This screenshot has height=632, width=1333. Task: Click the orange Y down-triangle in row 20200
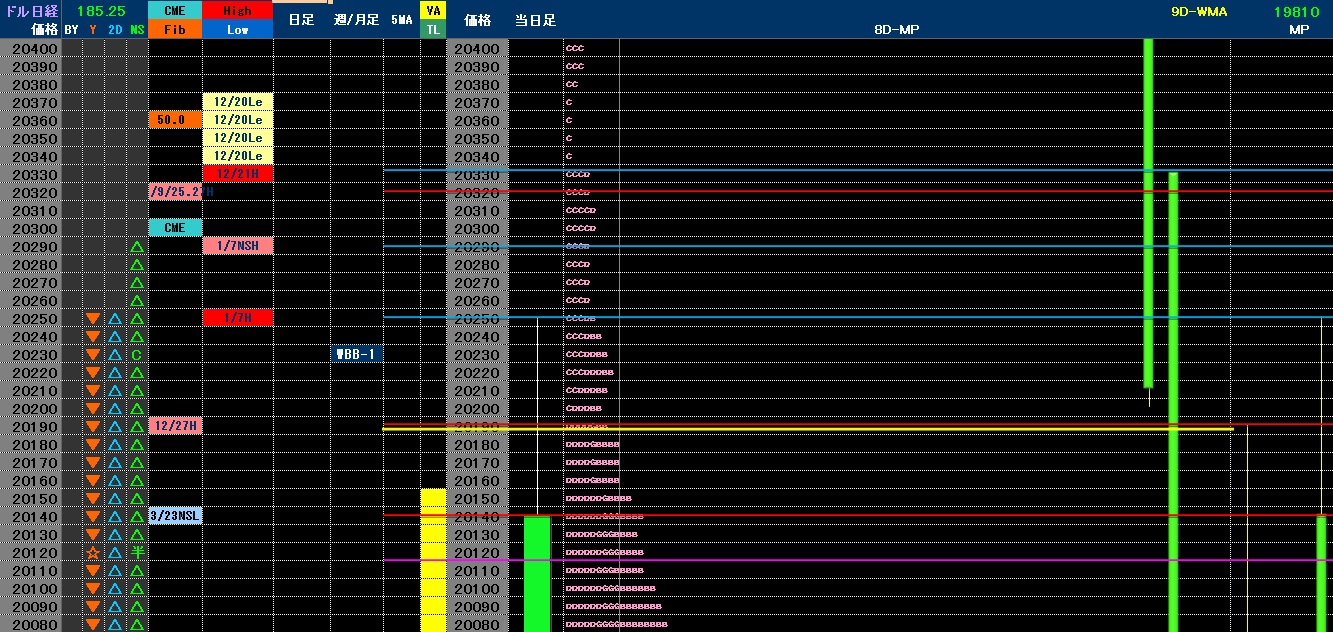coord(93,409)
